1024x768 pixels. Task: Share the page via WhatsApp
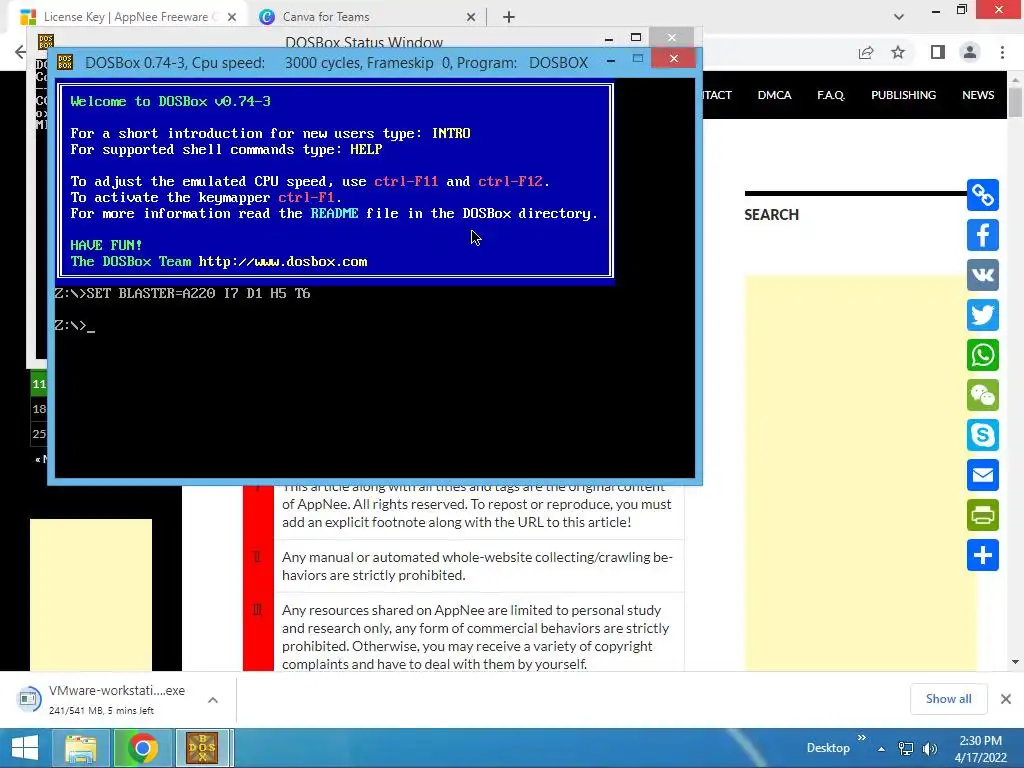982,355
